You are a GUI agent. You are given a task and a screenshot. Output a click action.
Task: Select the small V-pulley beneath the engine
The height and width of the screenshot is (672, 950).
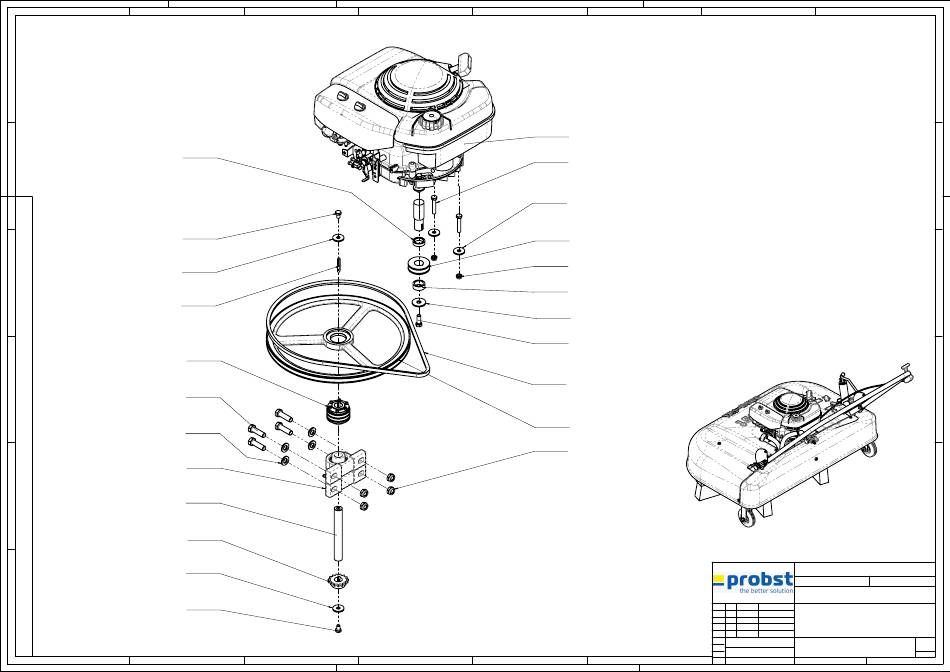pos(419,265)
